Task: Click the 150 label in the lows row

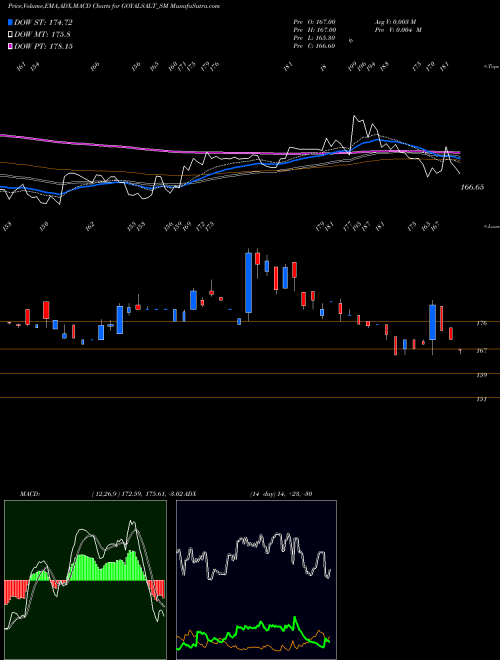Action: point(44,226)
